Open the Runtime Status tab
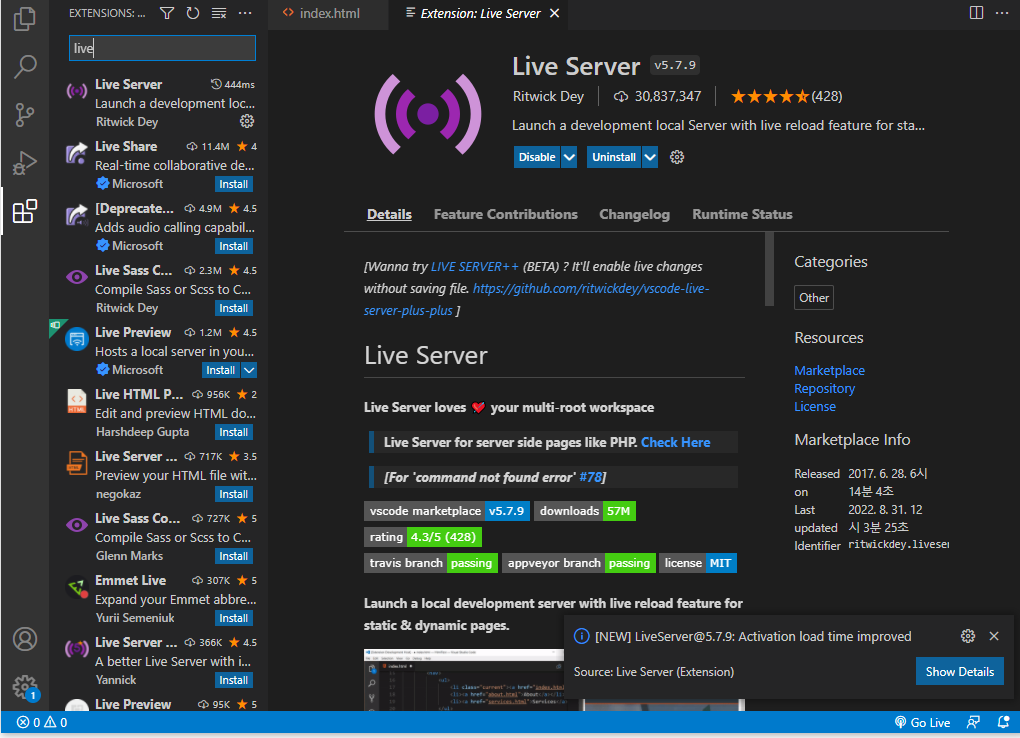The height and width of the screenshot is (738, 1020). pyautogui.click(x=742, y=214)
